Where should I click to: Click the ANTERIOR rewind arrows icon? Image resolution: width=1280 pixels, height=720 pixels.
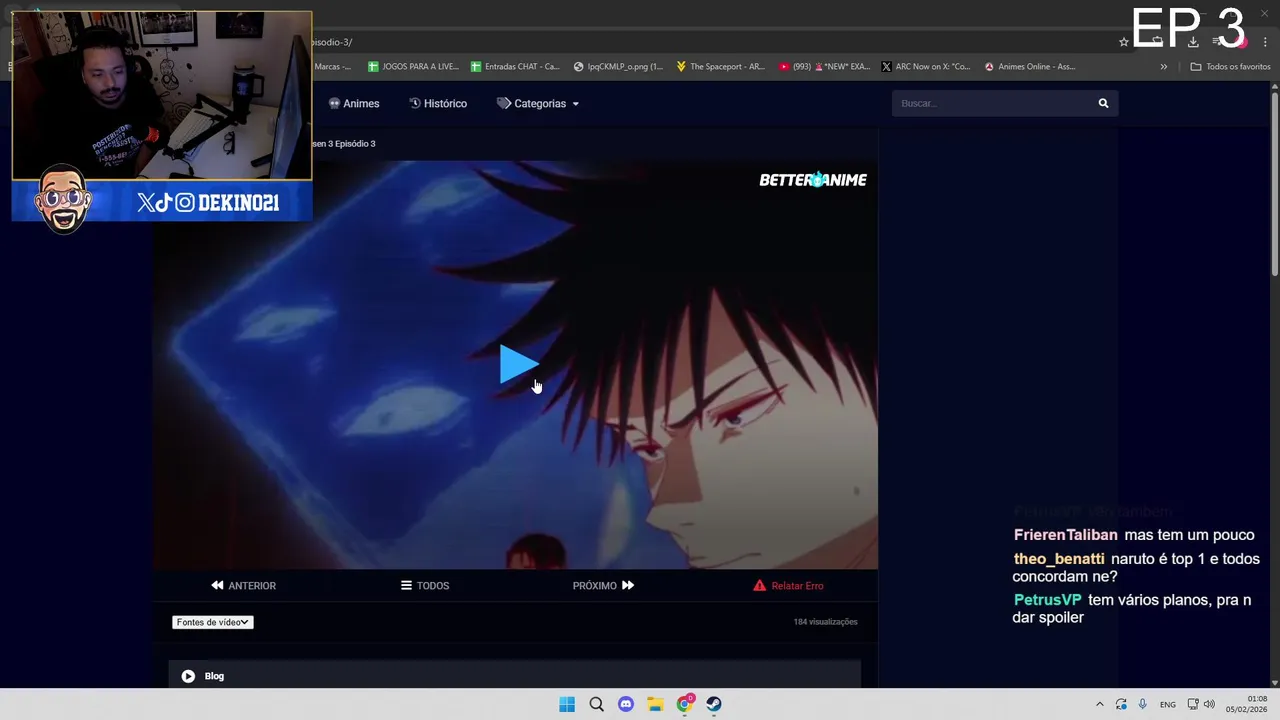click(217, 586)
